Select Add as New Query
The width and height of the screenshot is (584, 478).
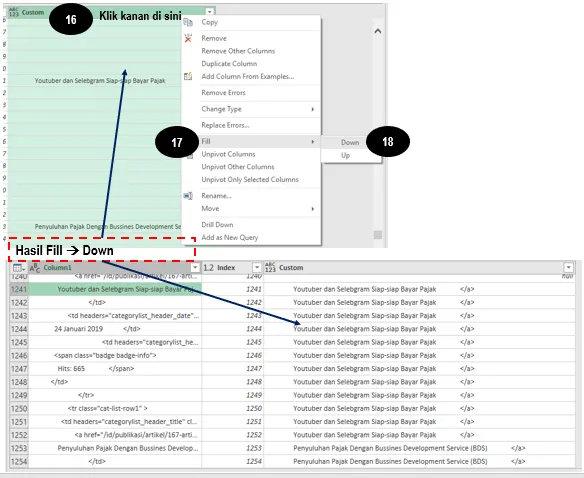coord(229,238)
